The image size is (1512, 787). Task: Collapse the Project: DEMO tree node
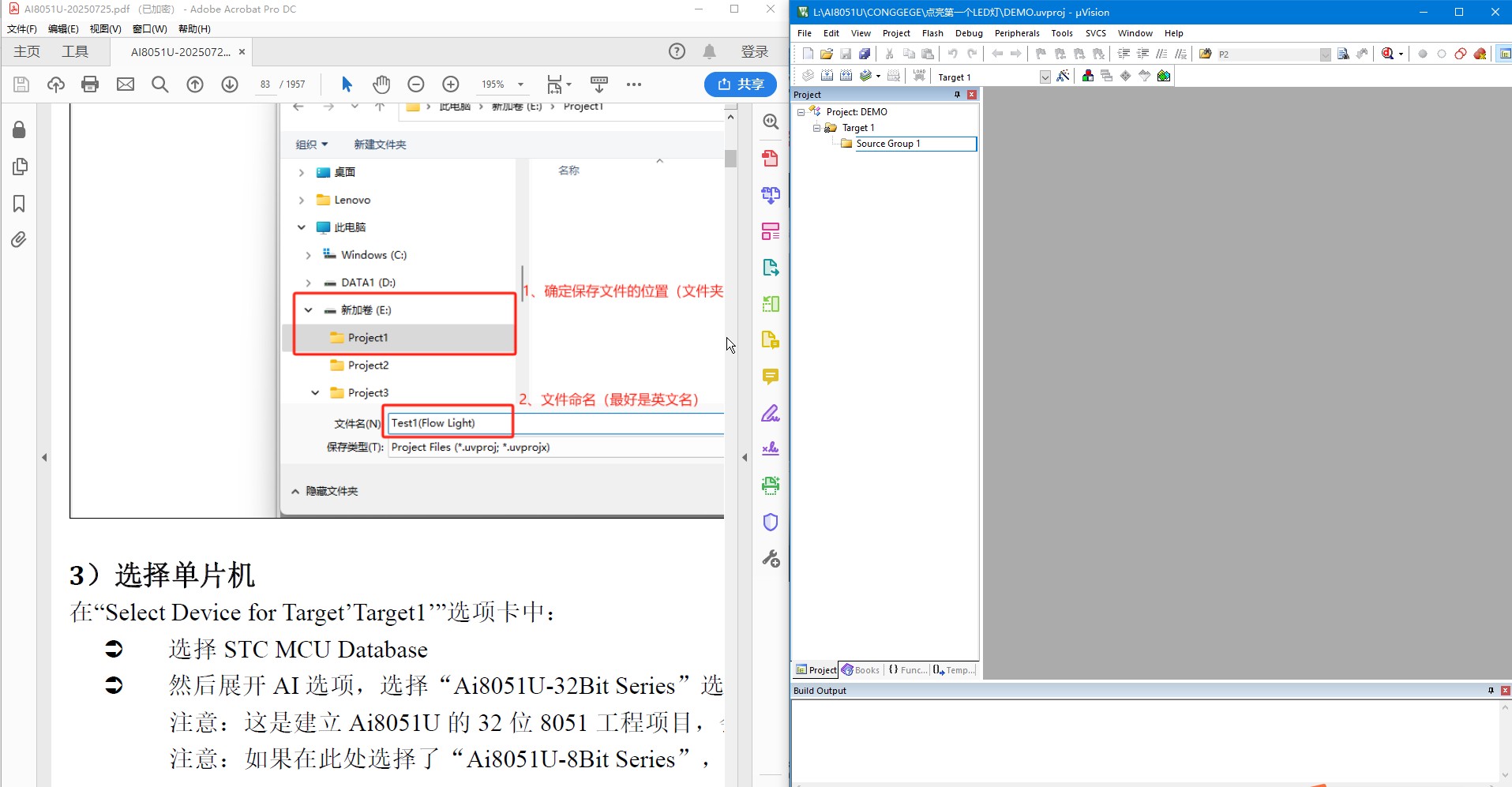(801, 112)
